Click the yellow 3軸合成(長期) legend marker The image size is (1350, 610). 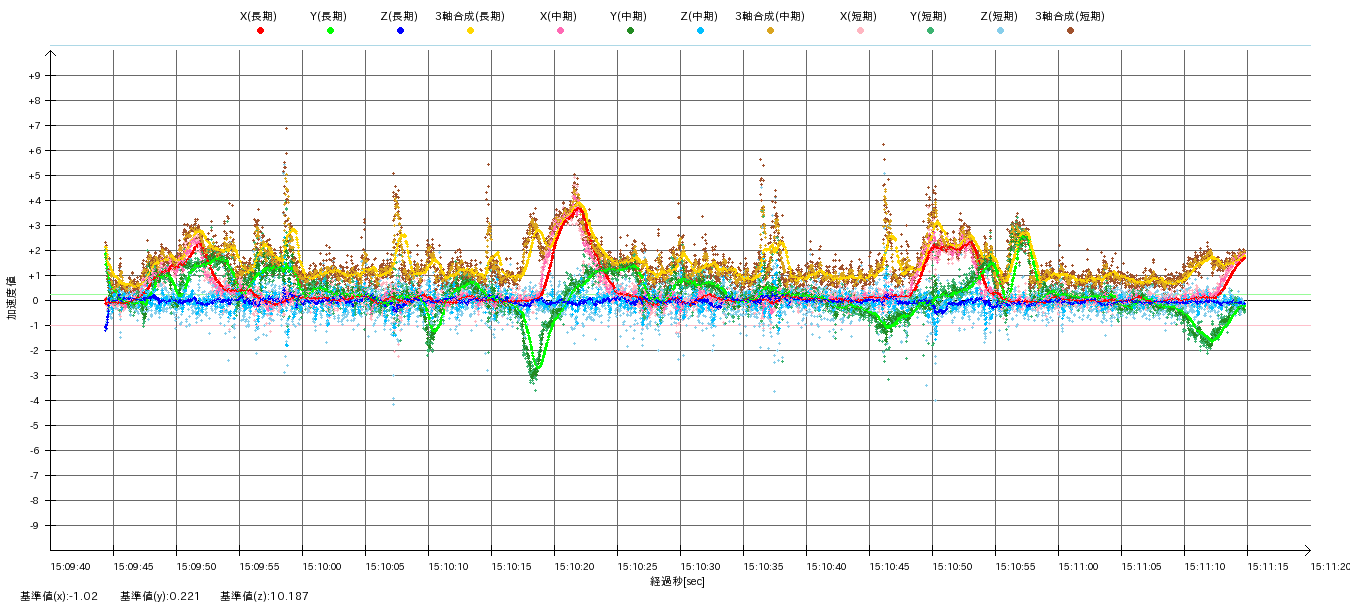(x=470, y=31)
